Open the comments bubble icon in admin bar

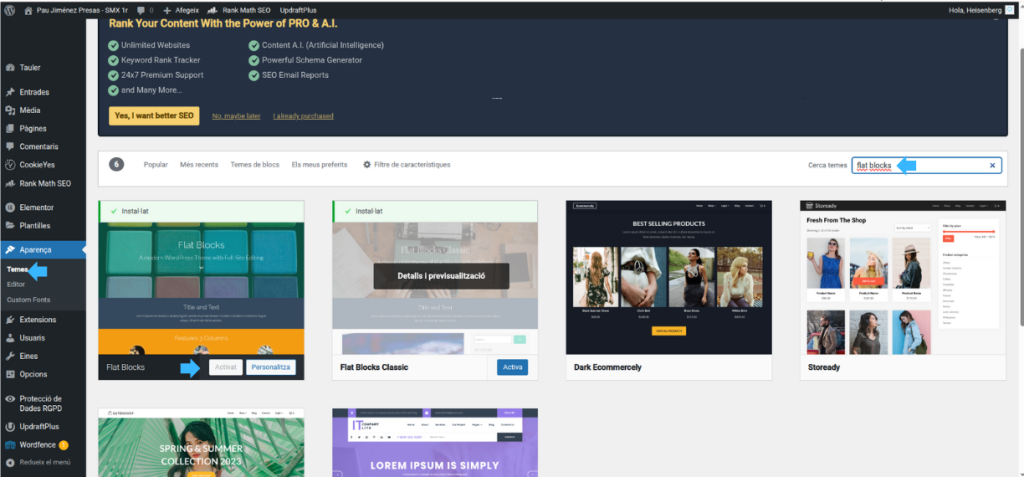141,10
